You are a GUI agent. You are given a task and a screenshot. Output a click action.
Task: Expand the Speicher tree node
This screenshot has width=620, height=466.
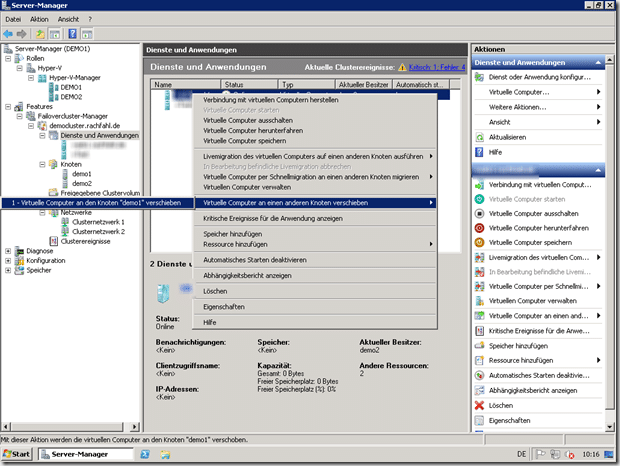8,270
